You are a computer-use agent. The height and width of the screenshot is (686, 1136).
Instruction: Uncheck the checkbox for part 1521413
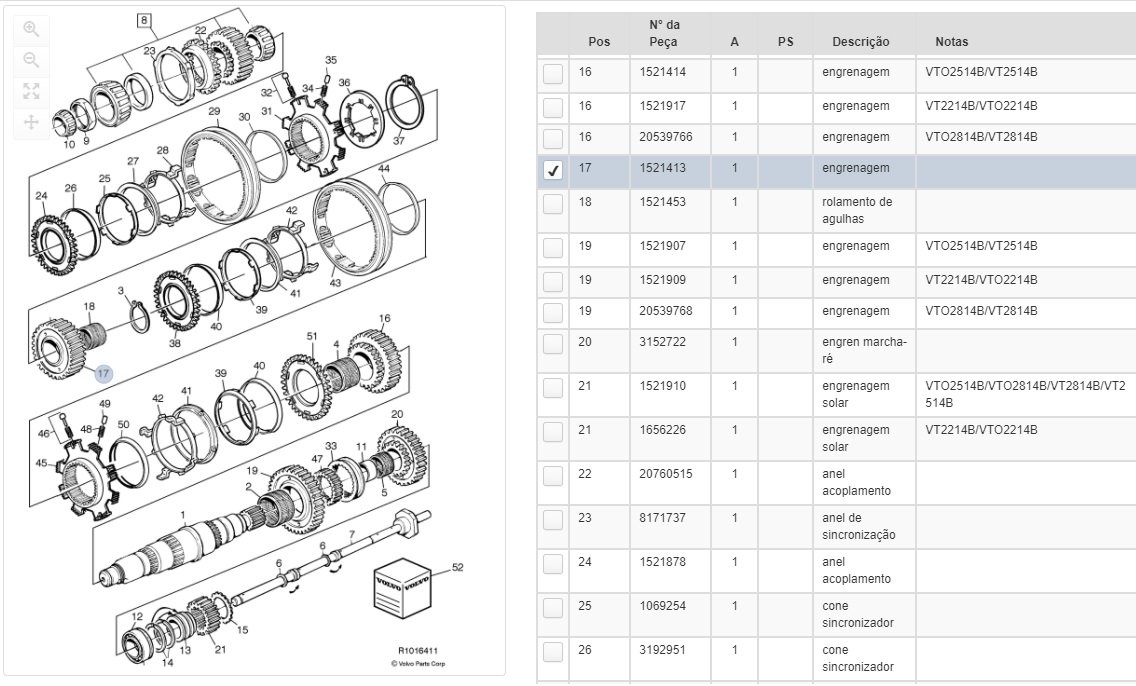pos(553,170)
